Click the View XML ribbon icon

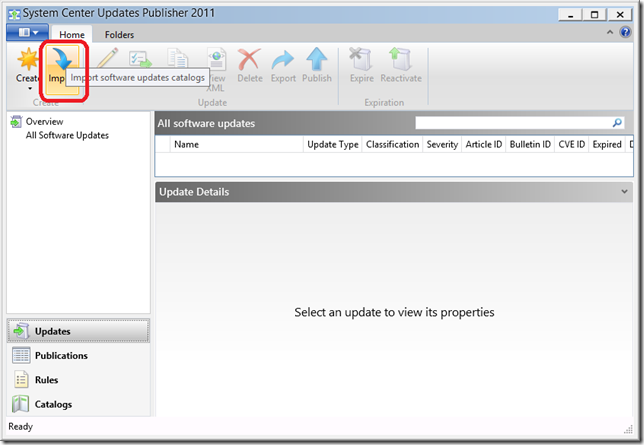coord(217,60)
